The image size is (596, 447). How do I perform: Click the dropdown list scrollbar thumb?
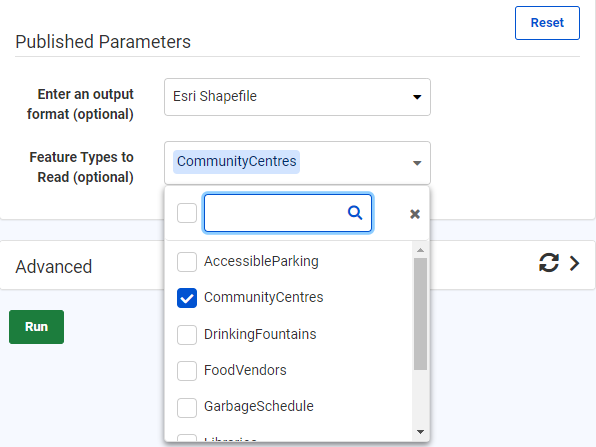click(420, 314)
